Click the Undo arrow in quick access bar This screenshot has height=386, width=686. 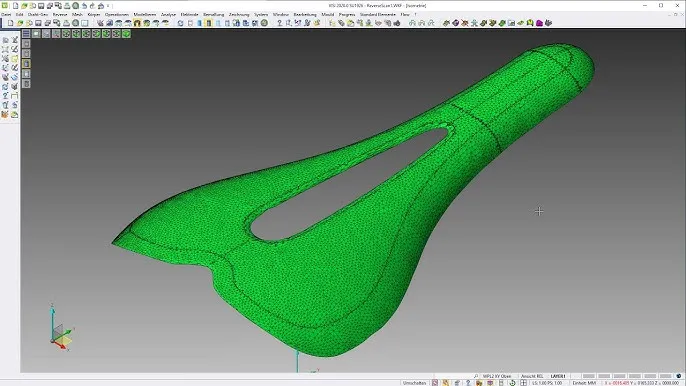click(x=84, y=6)
